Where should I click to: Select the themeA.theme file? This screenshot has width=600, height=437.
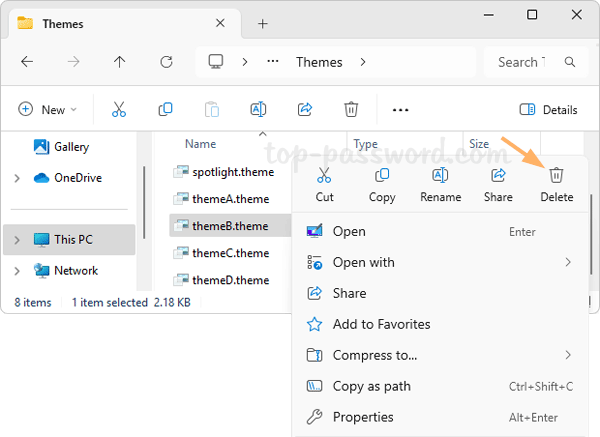point(230,199)
